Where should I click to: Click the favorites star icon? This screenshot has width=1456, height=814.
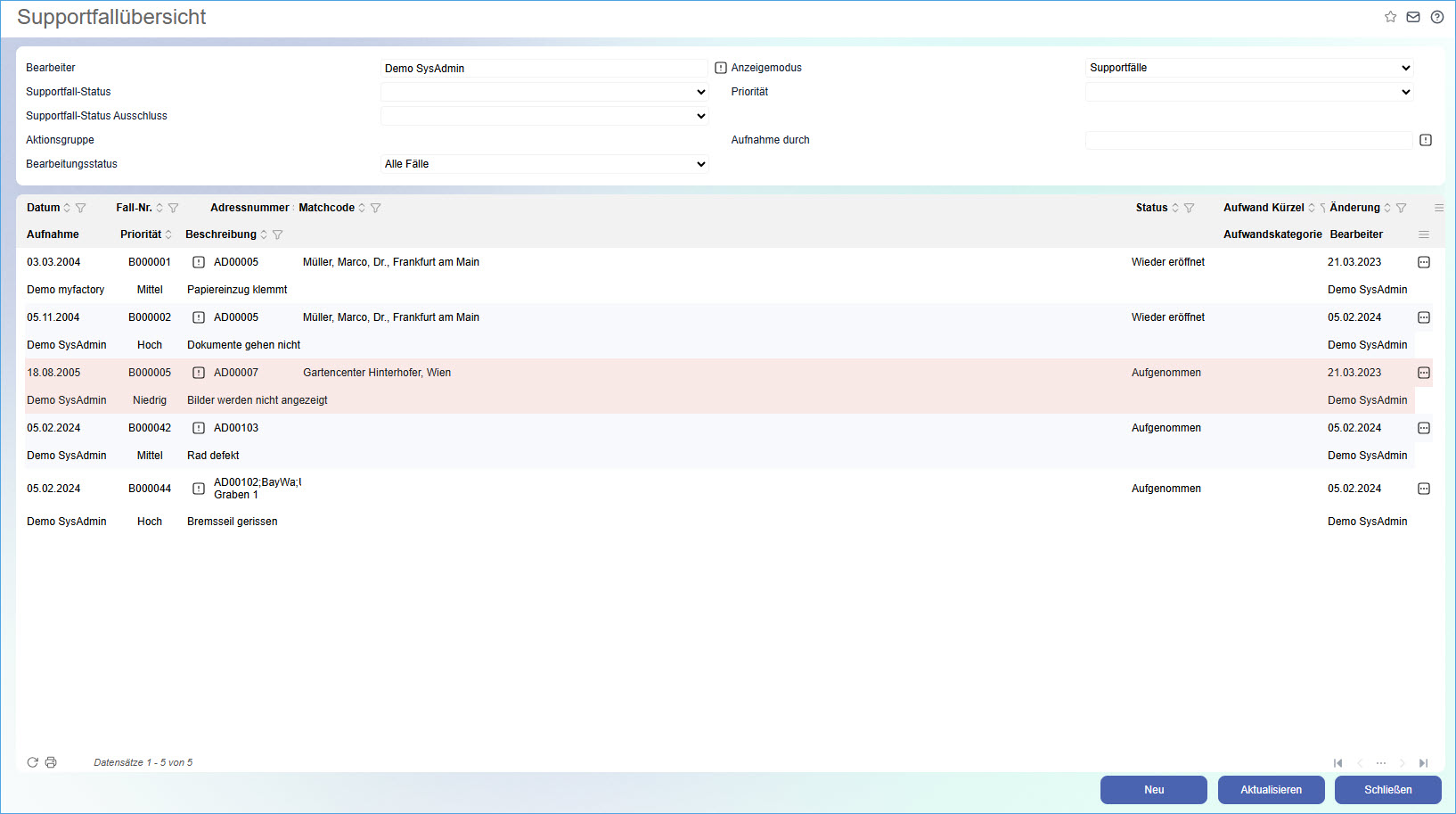click(x=1390, y=17)
